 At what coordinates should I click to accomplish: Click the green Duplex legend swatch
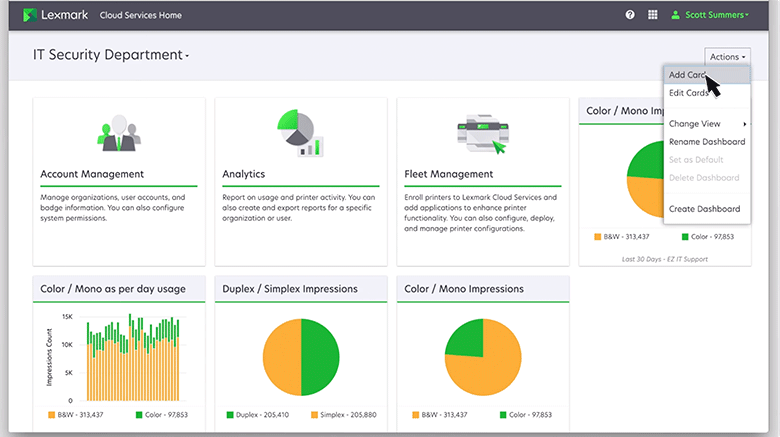pos(229,414)
